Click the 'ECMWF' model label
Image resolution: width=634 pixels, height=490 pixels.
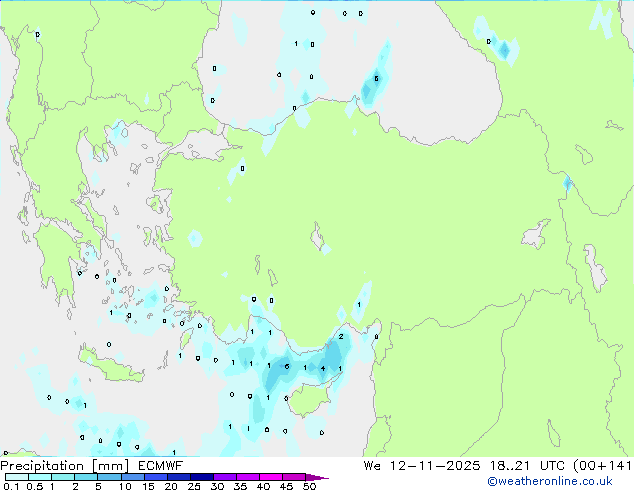pos(161,466)
